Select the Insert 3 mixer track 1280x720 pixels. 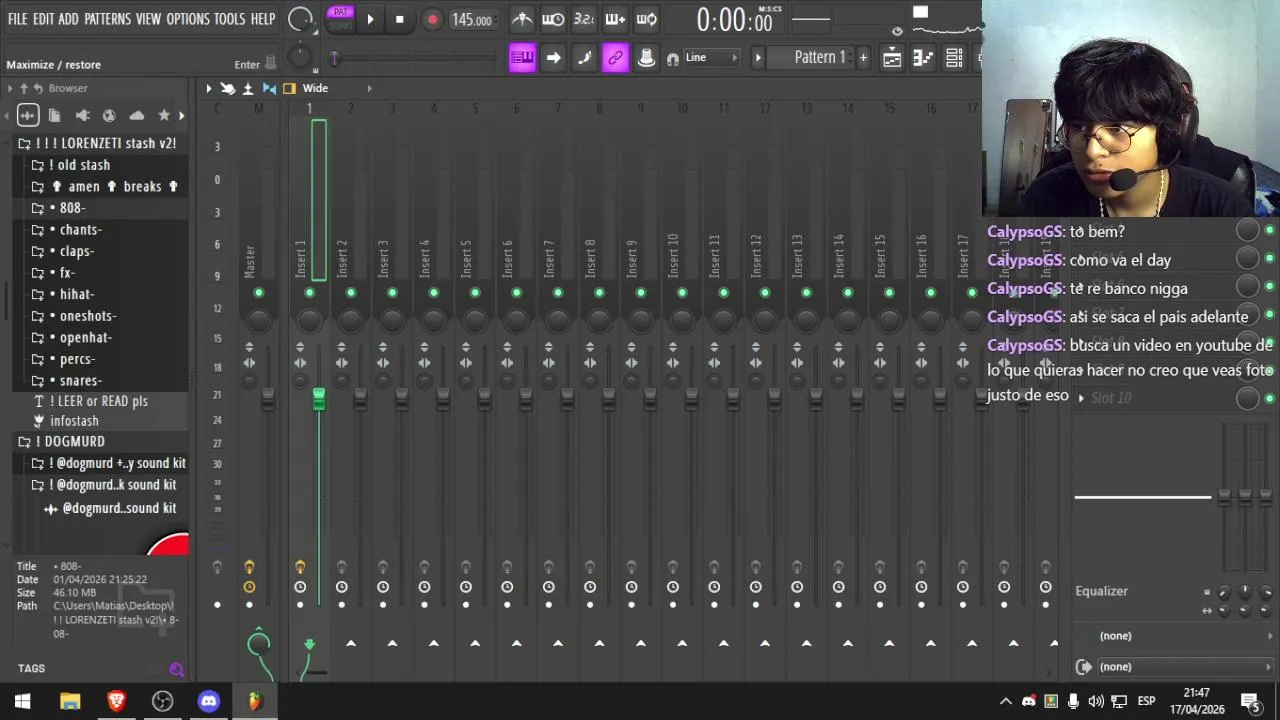[x=384, y=258]
